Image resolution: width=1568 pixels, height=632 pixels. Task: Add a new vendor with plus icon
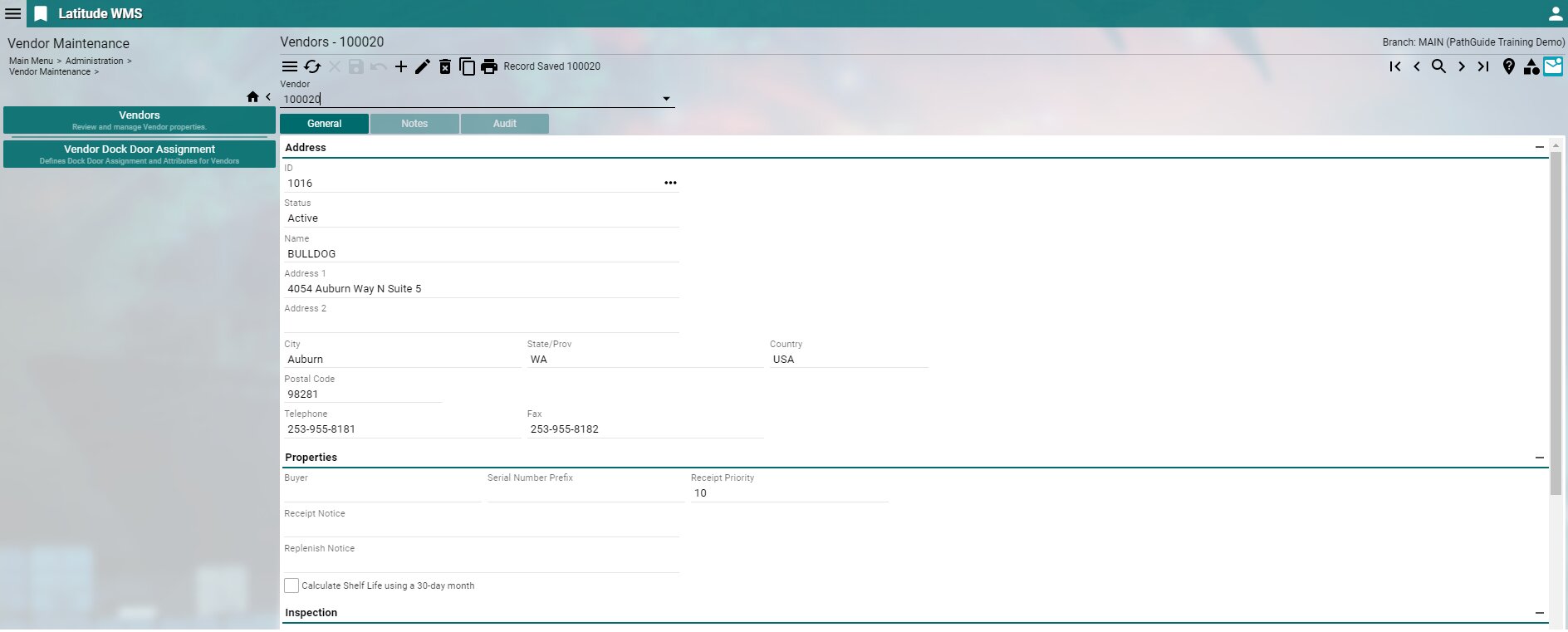pos(400,66)
